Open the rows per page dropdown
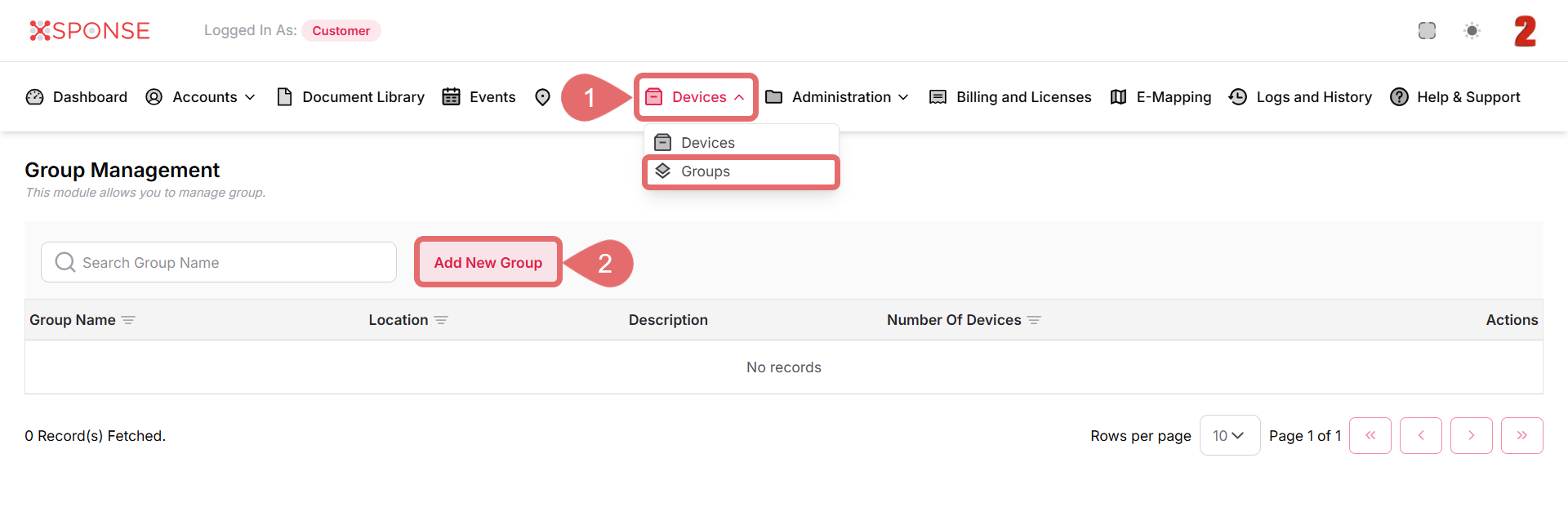Viewport: 1568px width, 507px height. pos(1229,435)
